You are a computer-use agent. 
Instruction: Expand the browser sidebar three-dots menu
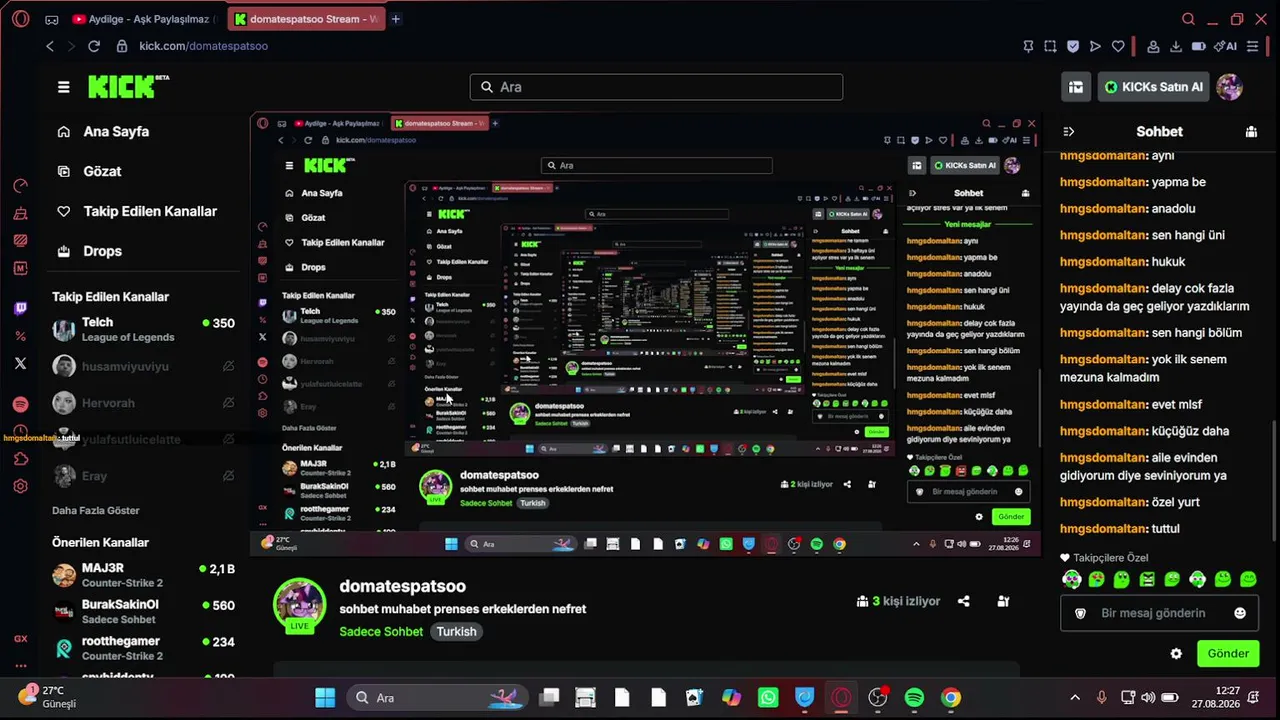pyautogui.click(x=21, y=665)
